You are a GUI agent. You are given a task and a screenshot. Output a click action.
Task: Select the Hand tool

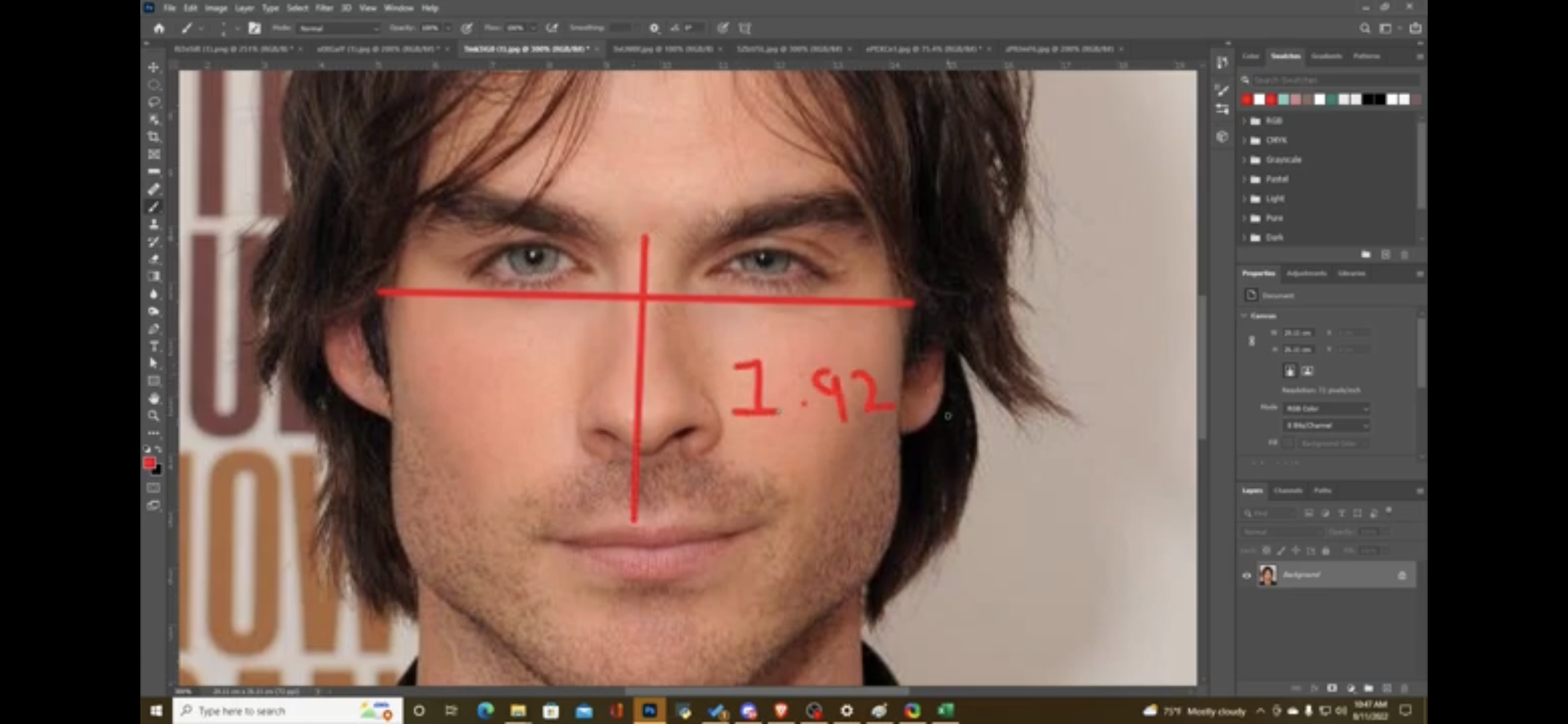pyautogui.click(x=154, y=398)
